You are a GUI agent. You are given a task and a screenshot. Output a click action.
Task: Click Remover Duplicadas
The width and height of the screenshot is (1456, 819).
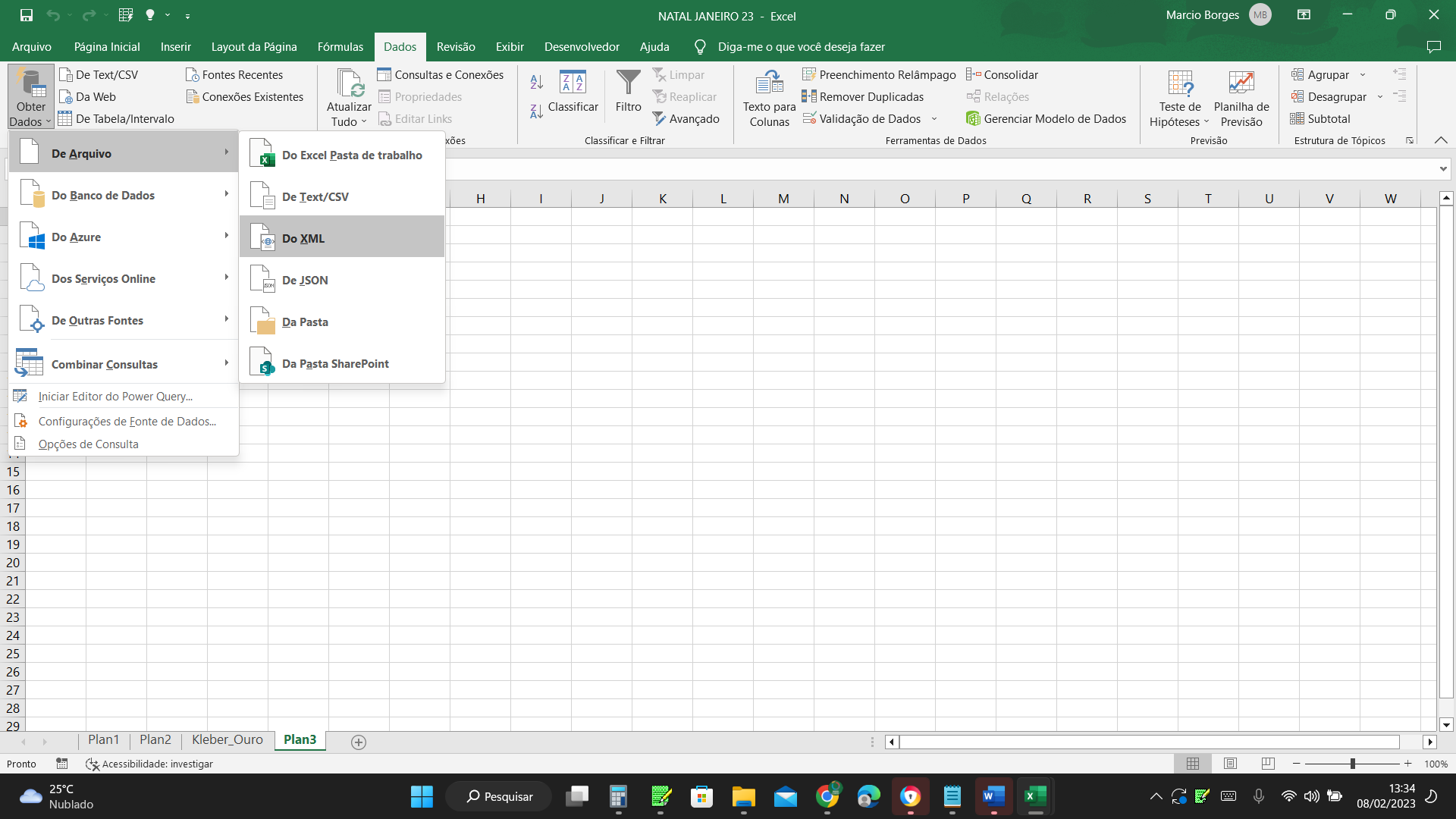click(863, 96)
